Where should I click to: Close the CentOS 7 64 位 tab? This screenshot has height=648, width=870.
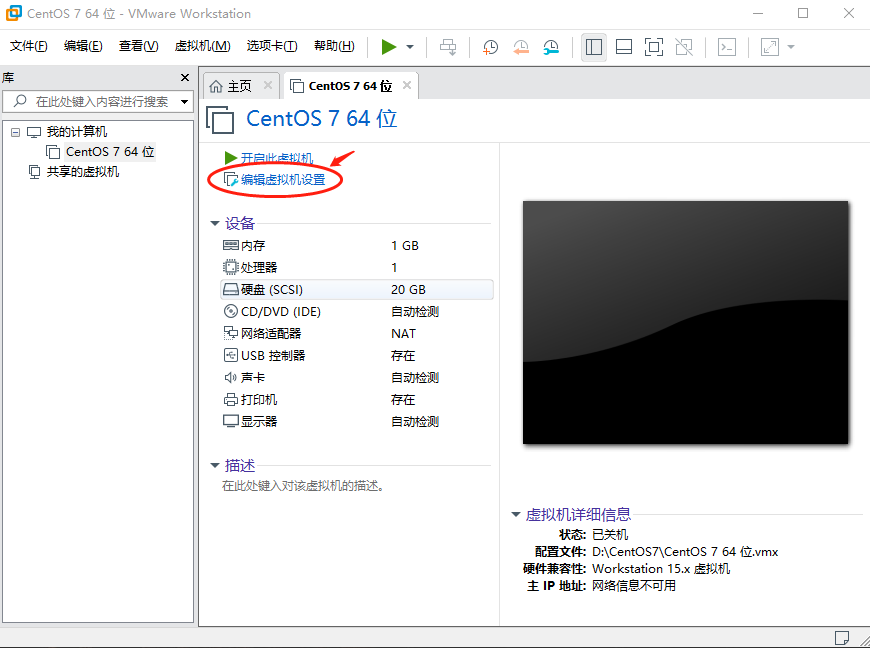pyautogui.click(x=407, y=85)
